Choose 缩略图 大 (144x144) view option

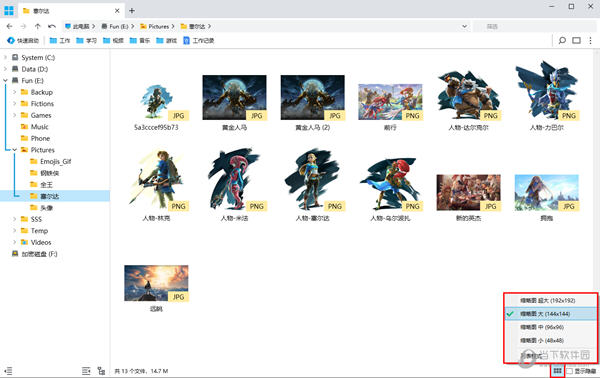click(x=550, y=314)
